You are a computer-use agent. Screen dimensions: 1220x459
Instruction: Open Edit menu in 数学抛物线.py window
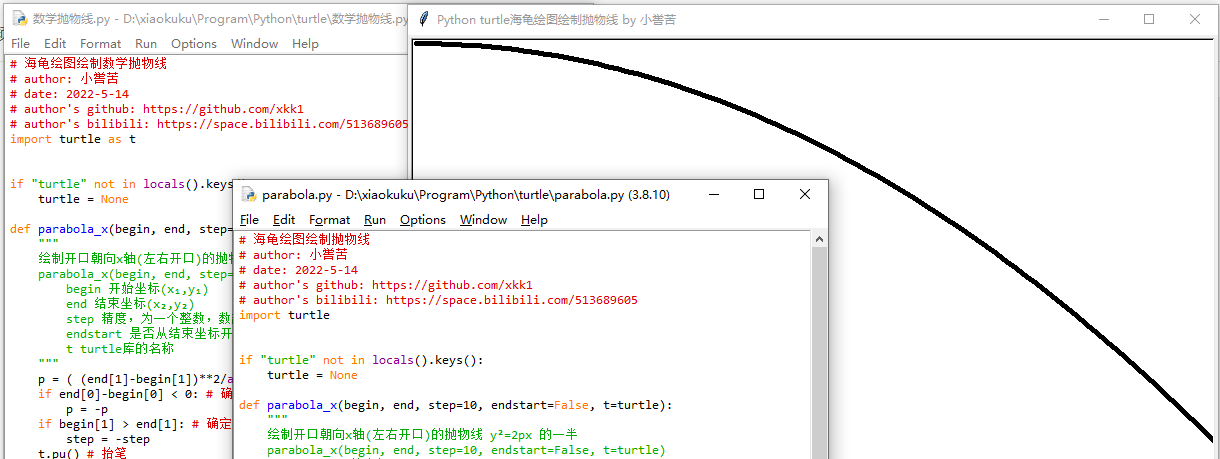pyautogui.click(x=55, y=44)
